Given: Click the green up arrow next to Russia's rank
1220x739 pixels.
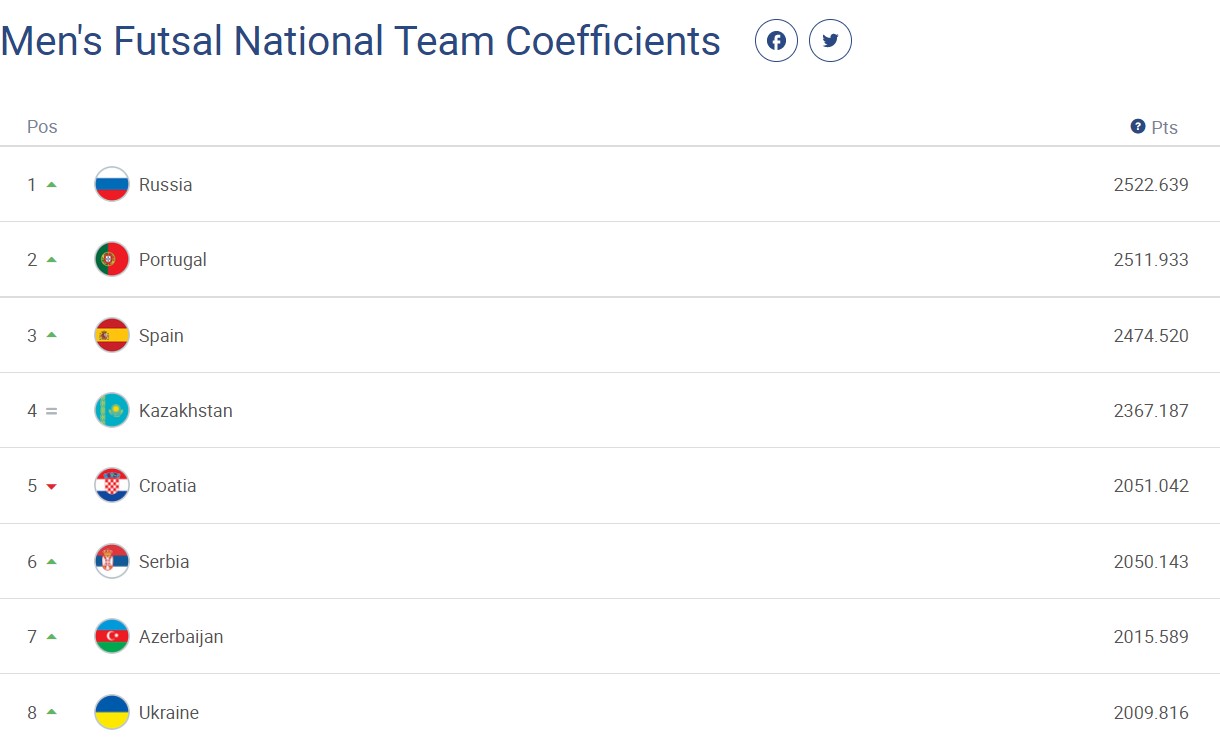Looking at the screenshot, I should point(52,184).
